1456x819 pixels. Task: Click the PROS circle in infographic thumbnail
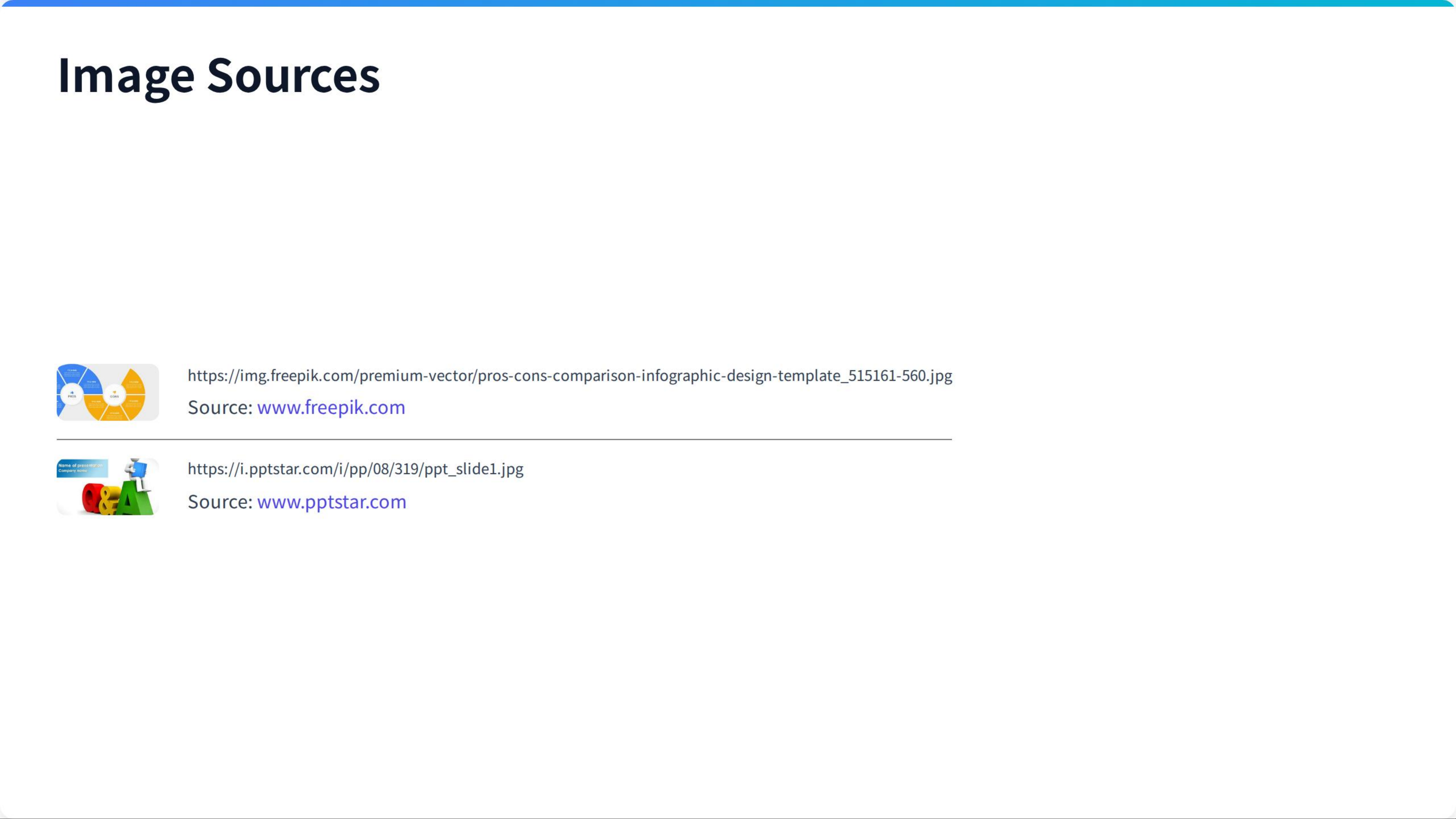click(x=72, y=394)
